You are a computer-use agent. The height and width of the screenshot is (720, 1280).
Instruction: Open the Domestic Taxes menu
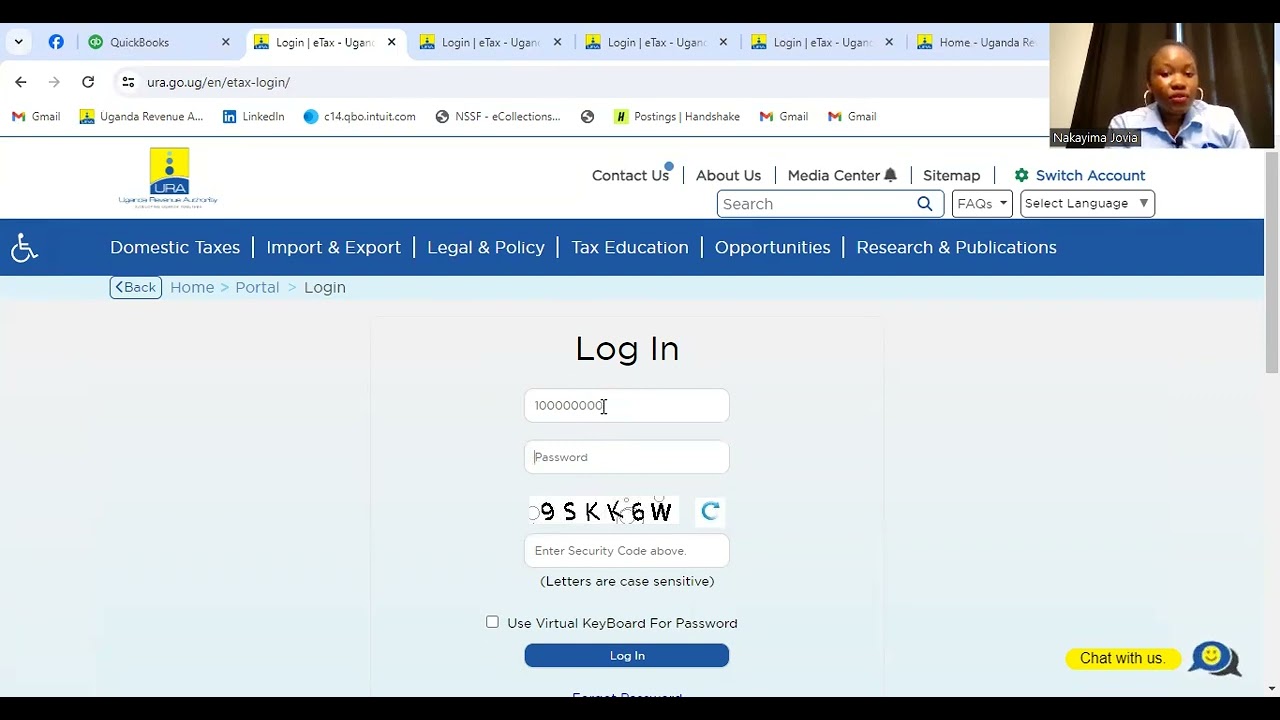(175, 247)
